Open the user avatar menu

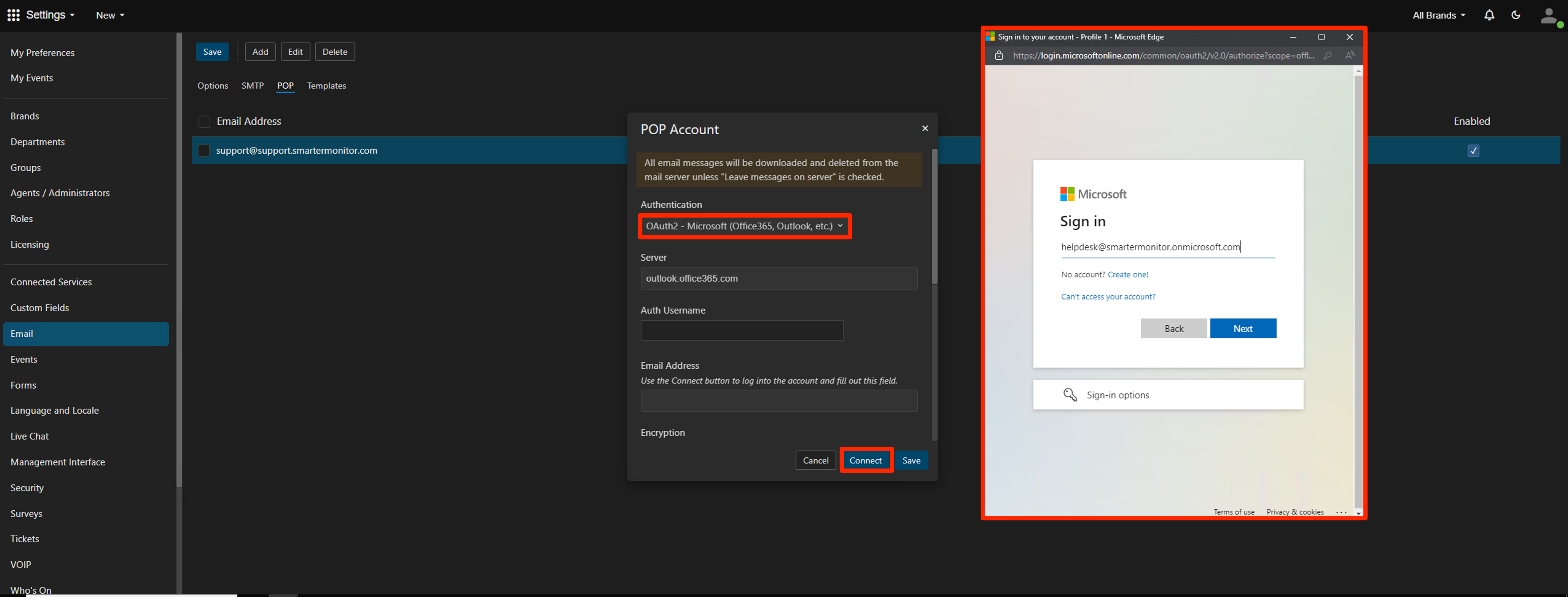(1550, 17)
